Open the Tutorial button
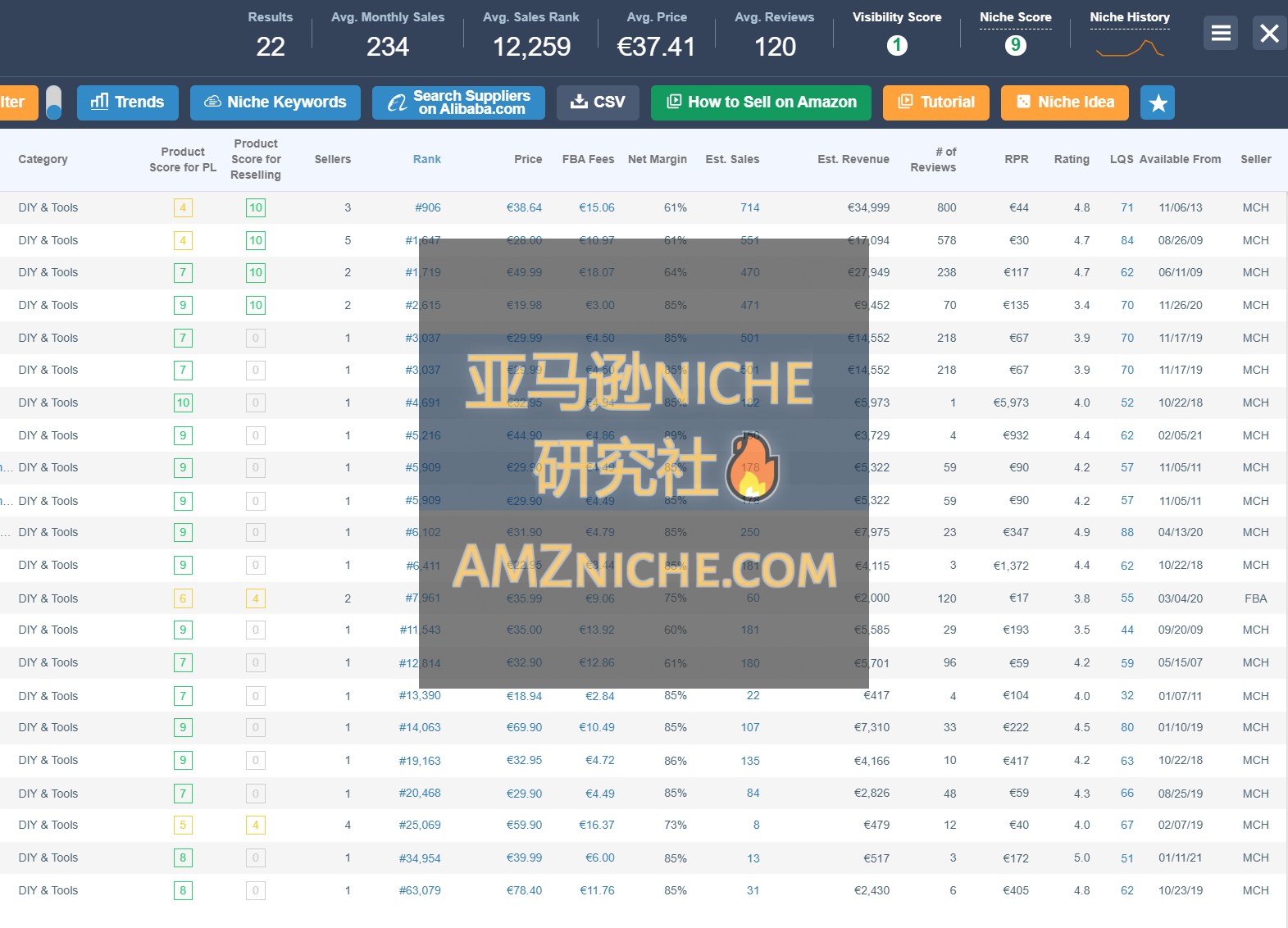This screenshot has height=928, width=1288. pos(936,102)
